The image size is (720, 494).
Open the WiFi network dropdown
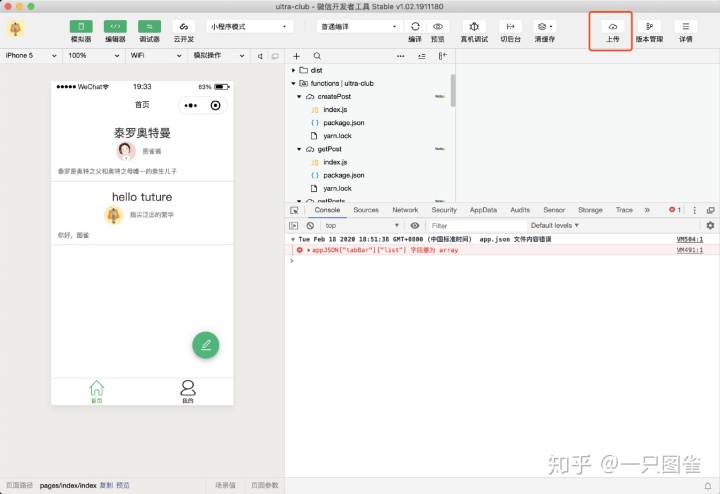(156, 56)
